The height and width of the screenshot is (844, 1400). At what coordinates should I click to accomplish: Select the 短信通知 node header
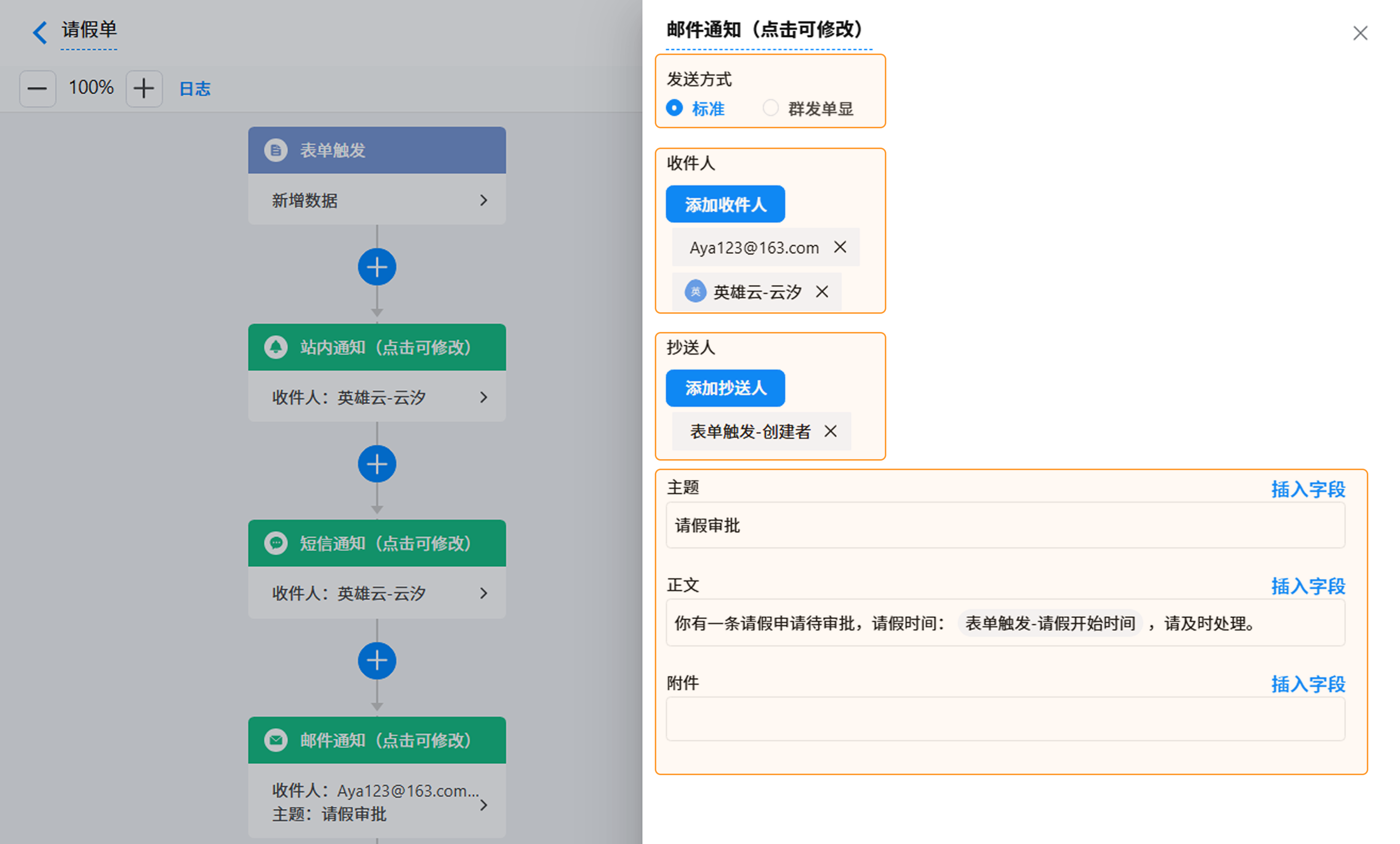pyautogui.click(x=377, y=544)
